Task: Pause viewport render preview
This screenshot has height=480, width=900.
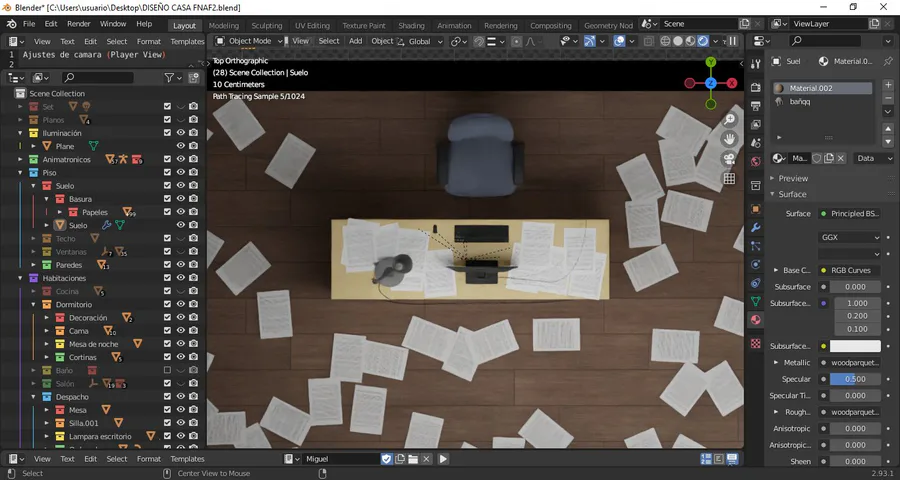Action: (x=732, y=41)
